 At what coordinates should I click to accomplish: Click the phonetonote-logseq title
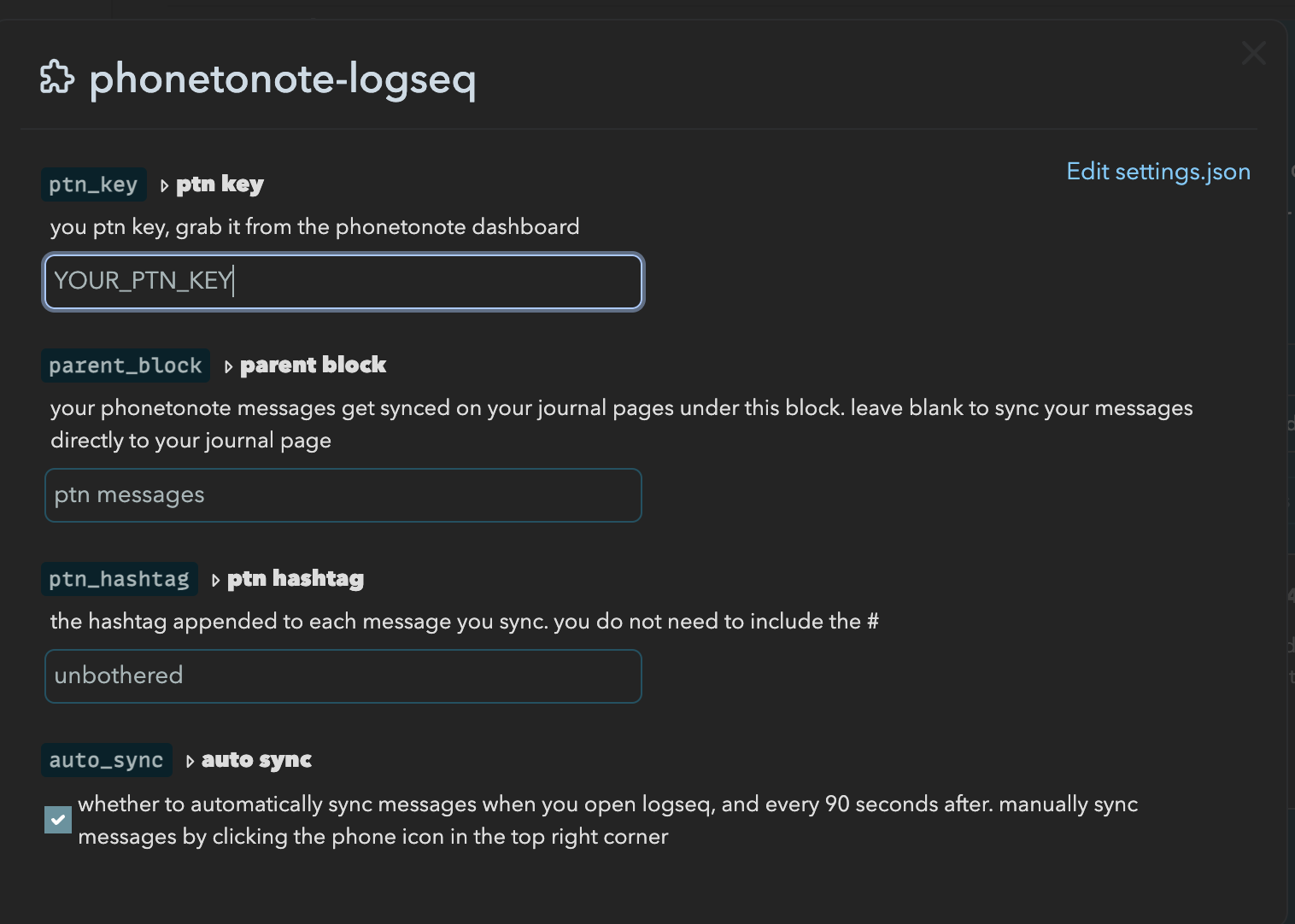coord(283,79)
